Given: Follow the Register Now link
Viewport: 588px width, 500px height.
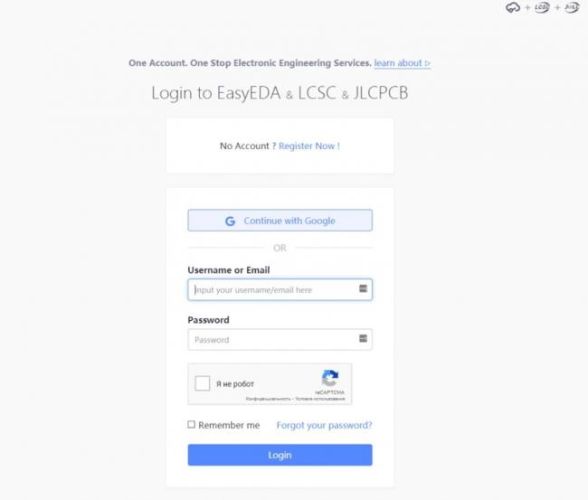Looking at the screenshot, I should (x=309, y=146).
